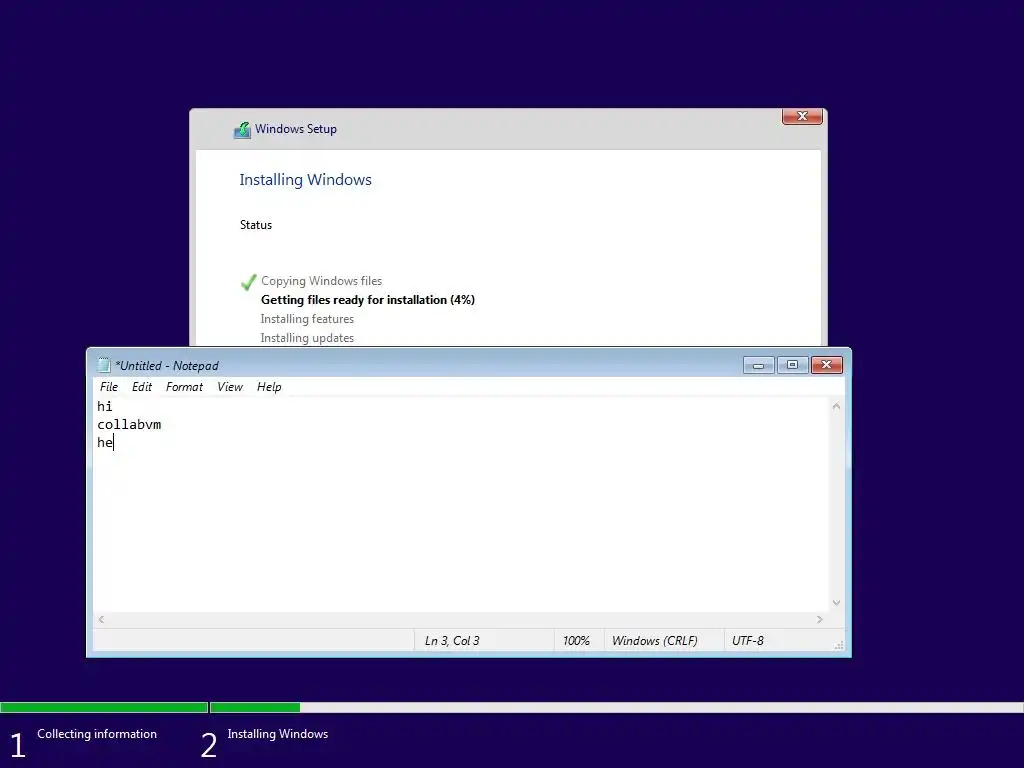The width and height of the screenshot is (1024, 768).
Task: Close the Notepad window
Action: [827, 365]
